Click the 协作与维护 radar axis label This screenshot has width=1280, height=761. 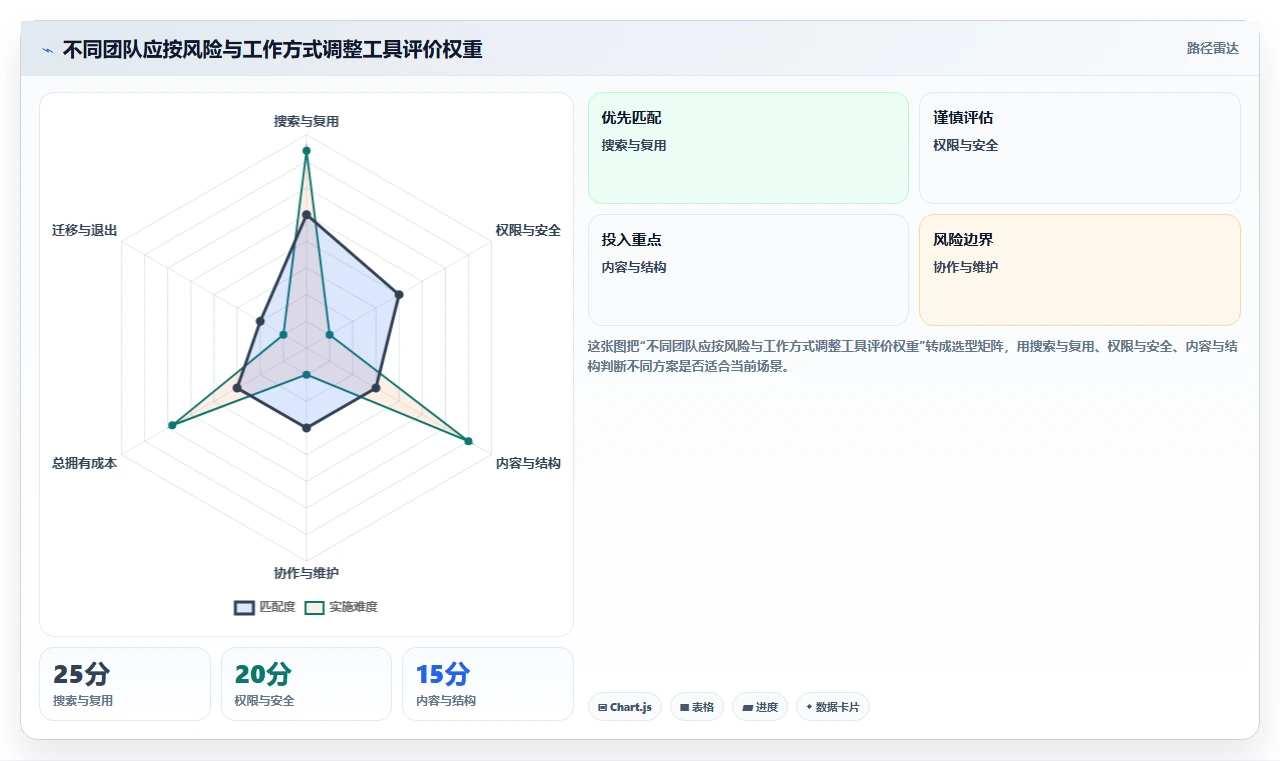306,573
